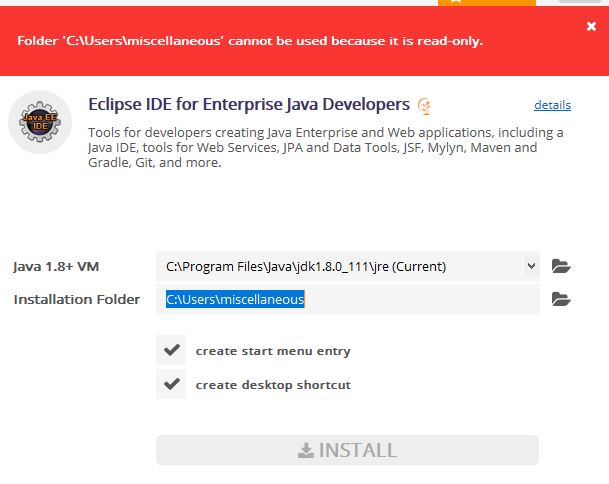This screenshot has width=609, height=484.
Task: Click the Installation Folder path field
Action: [x=348, y=299]
